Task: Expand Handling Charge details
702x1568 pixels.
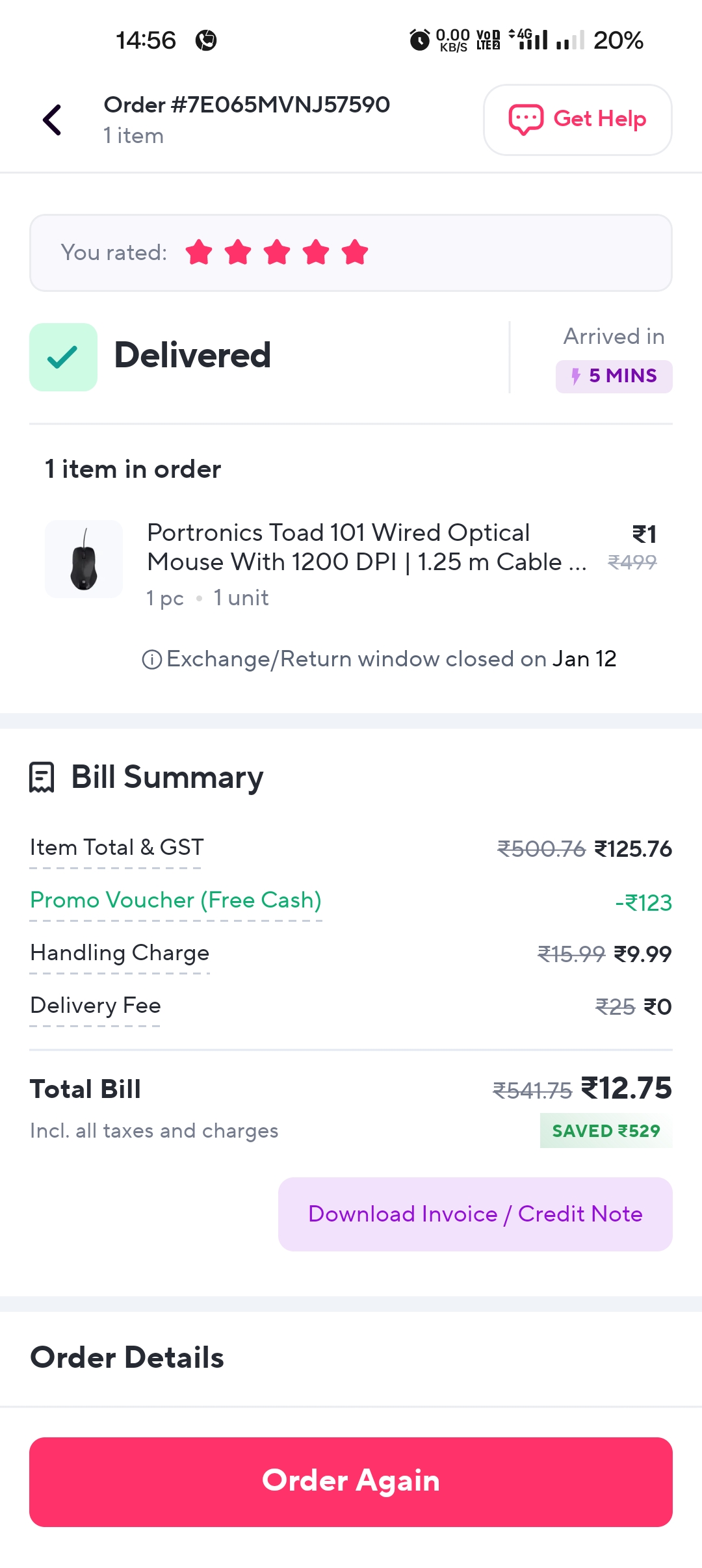Action: click(120, 953)
